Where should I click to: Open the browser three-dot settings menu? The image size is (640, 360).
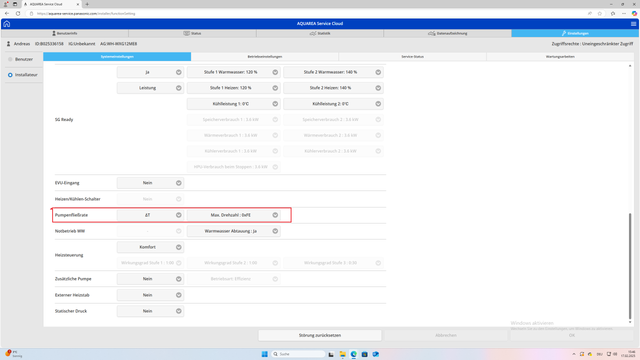(624, 13)
